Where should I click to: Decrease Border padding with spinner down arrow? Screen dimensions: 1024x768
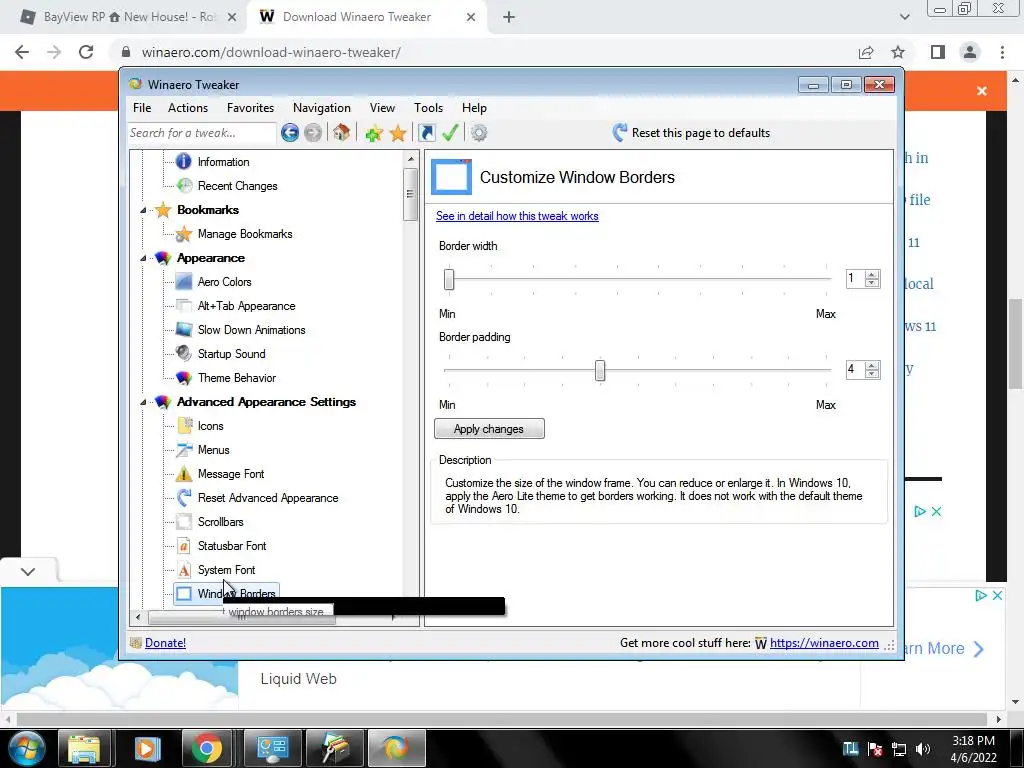pos(872,374)
